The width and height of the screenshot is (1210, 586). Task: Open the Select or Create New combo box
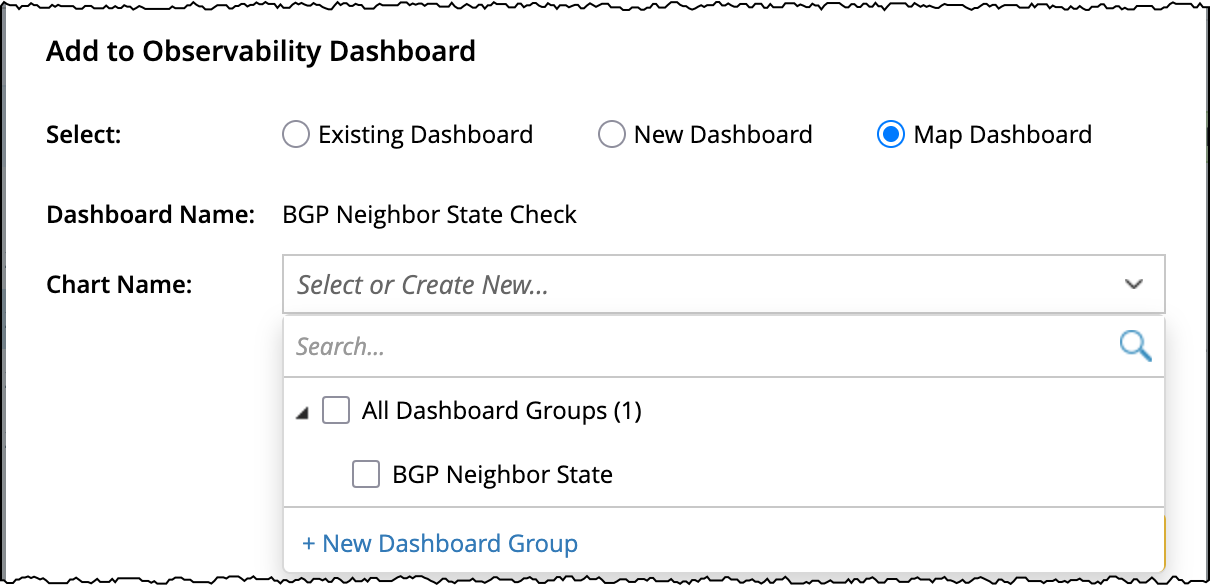(x=700, y=285)
